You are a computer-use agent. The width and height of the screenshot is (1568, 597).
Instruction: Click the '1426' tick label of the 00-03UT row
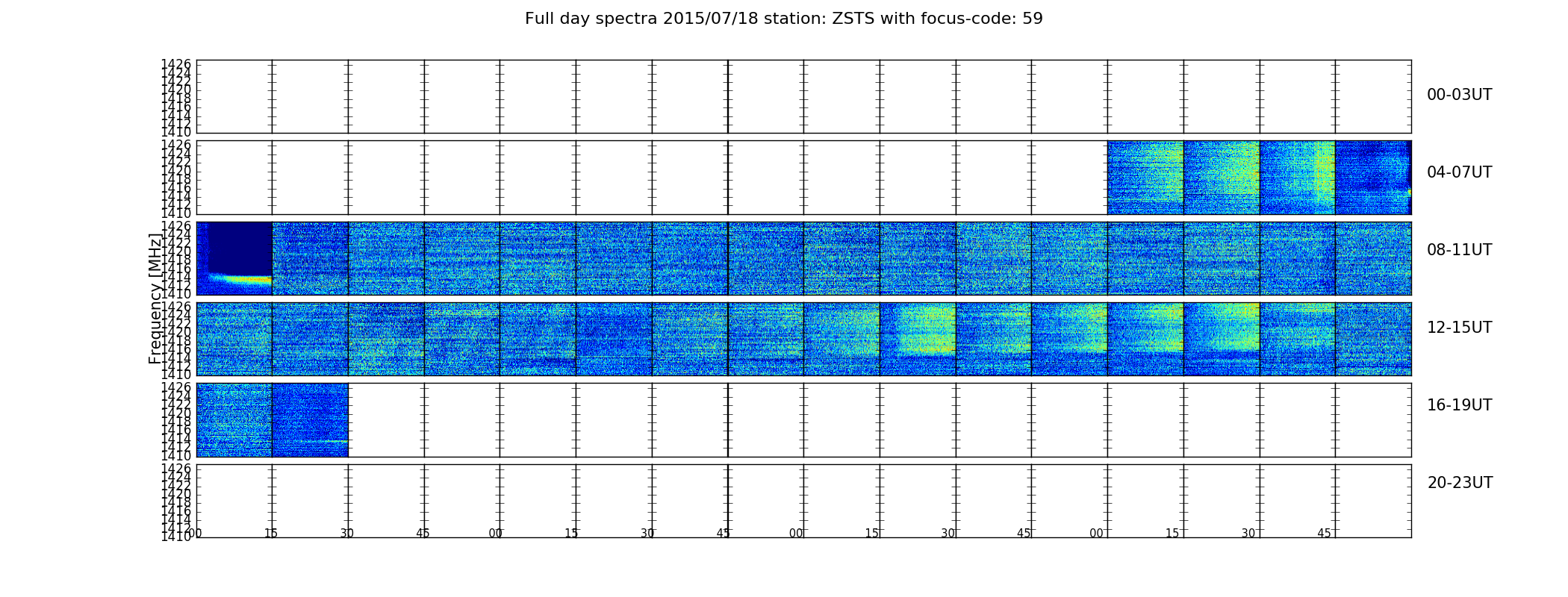point(176,64)
